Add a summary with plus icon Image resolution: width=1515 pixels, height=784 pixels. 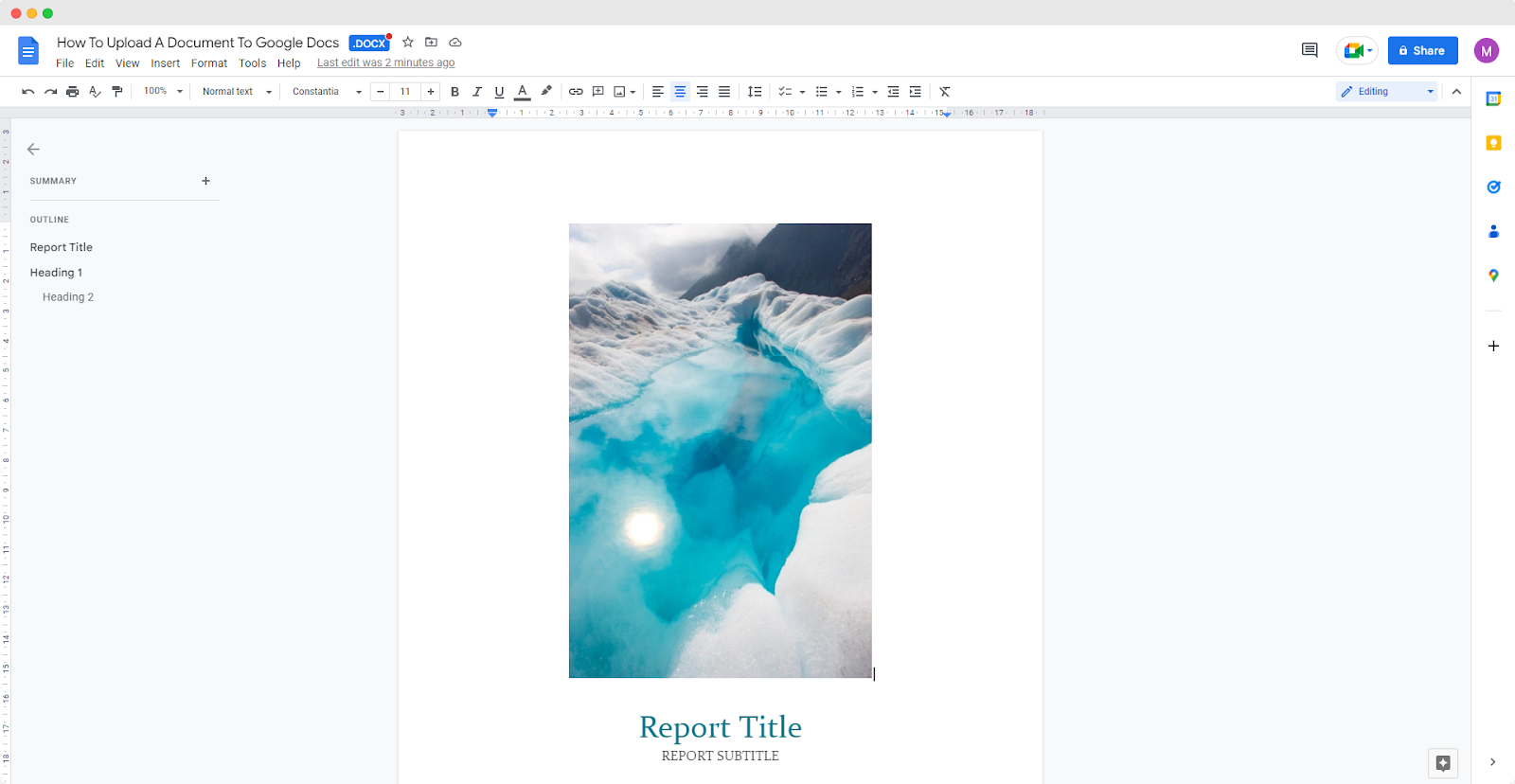tap(205, 181)
